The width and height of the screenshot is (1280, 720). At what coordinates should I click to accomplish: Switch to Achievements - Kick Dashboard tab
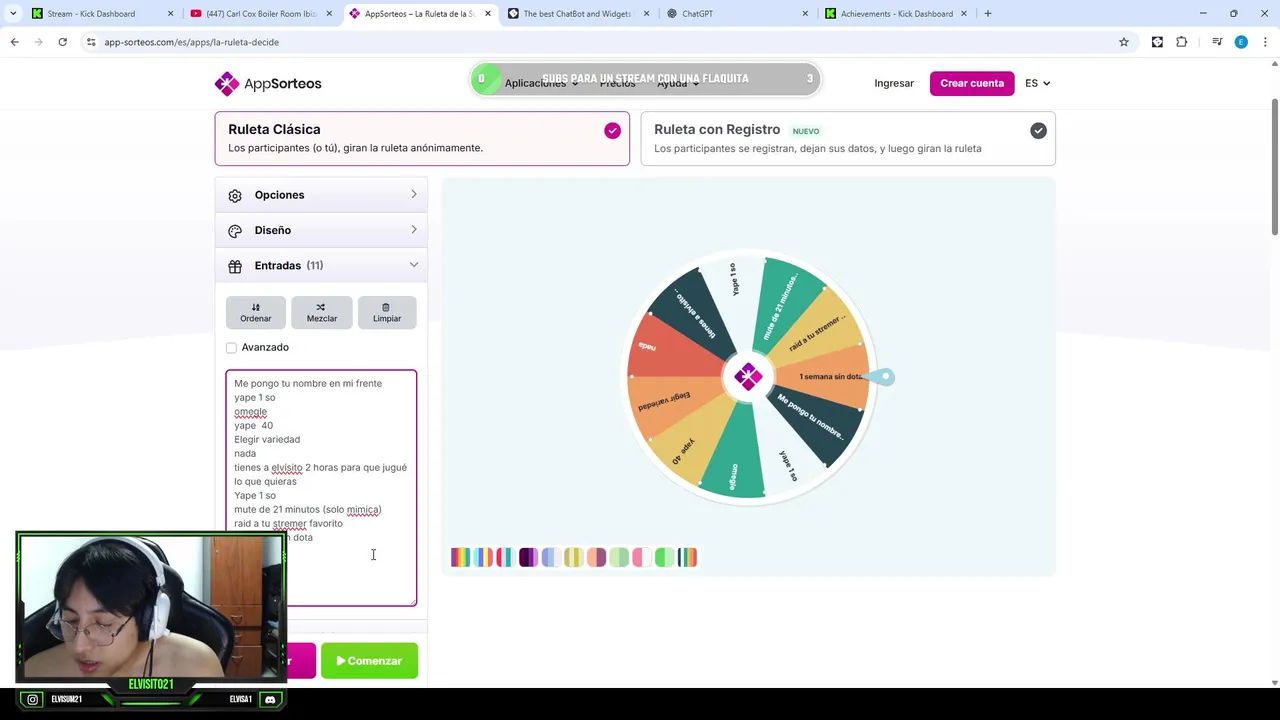coord(896,14)
